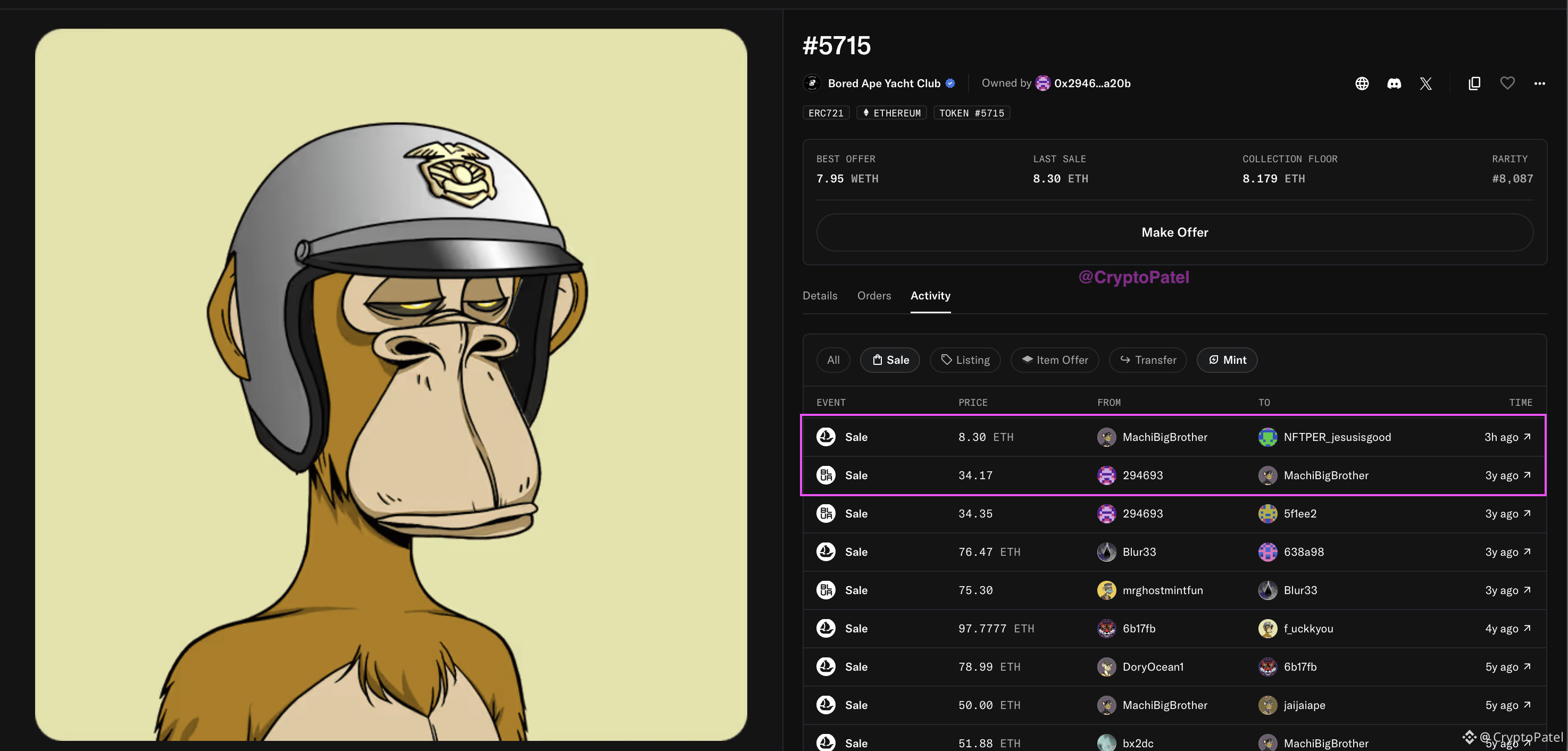Click the copy link icon

[x=1474, y=84]
